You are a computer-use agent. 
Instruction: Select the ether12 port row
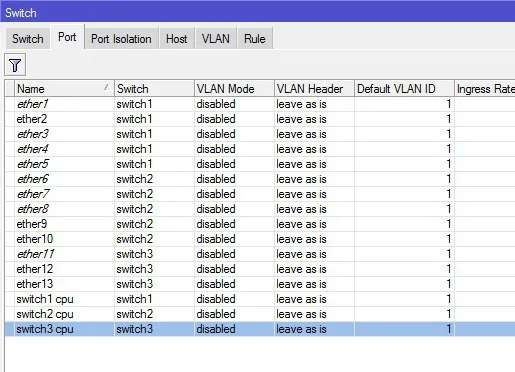260,269
